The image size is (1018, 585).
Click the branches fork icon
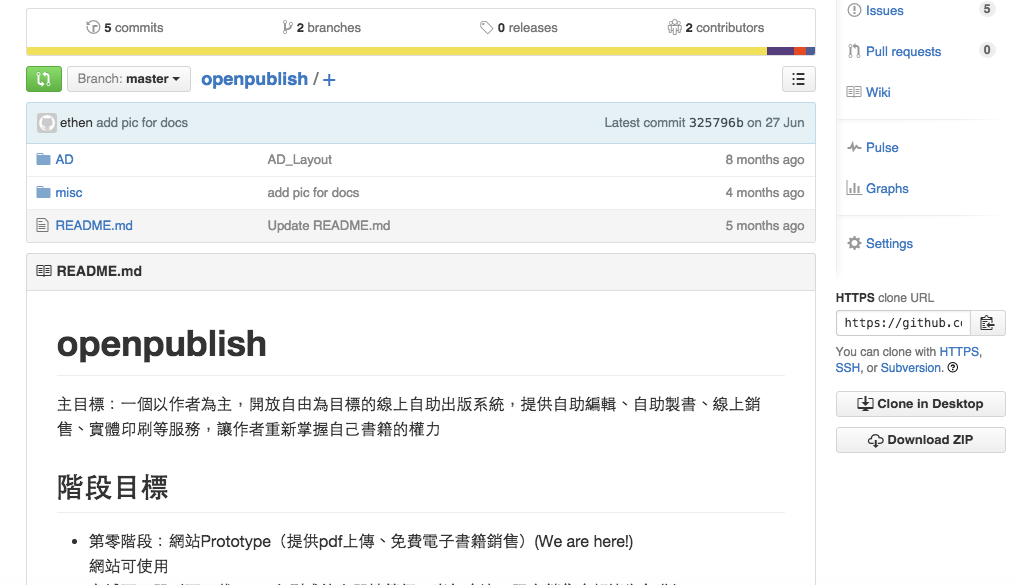click(x=287, y=27)
